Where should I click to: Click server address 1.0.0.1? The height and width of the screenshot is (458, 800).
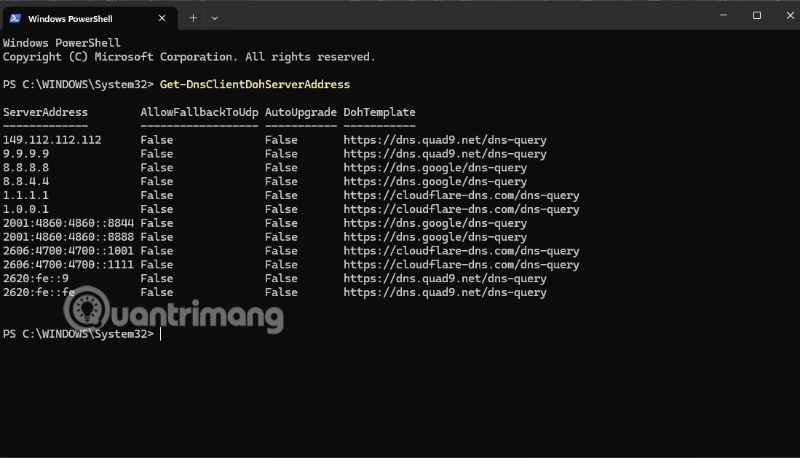tap(26, 209)
